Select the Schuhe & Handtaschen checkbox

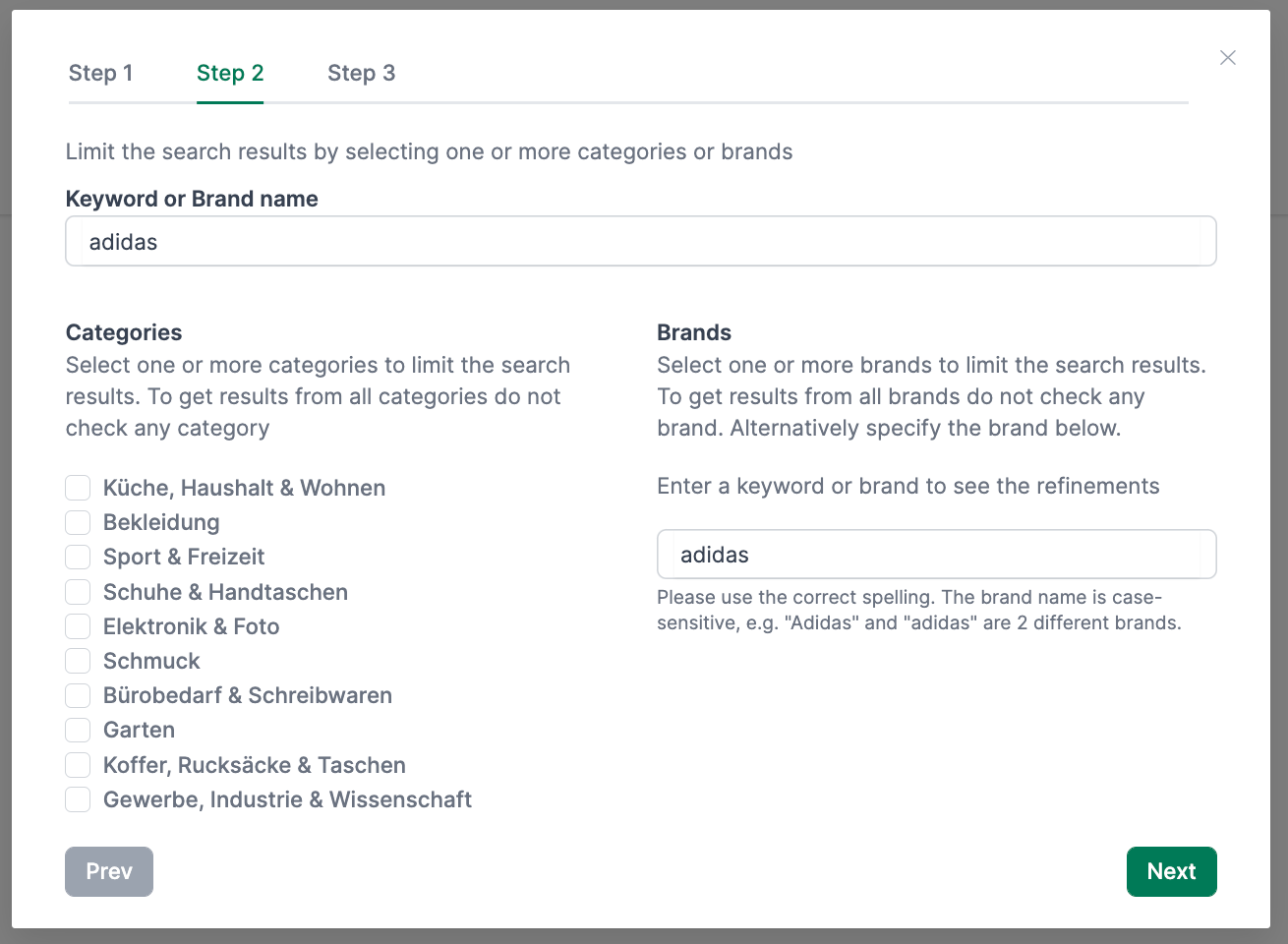pyautogui.click(x=78, y=592)
